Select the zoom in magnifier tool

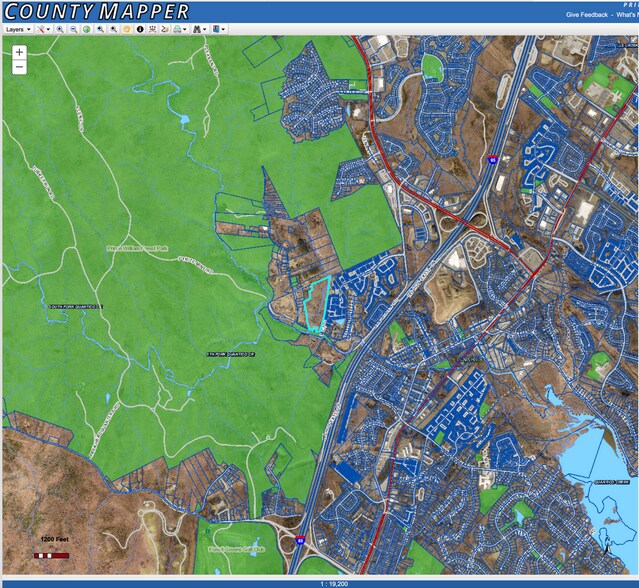coord(60,29)
